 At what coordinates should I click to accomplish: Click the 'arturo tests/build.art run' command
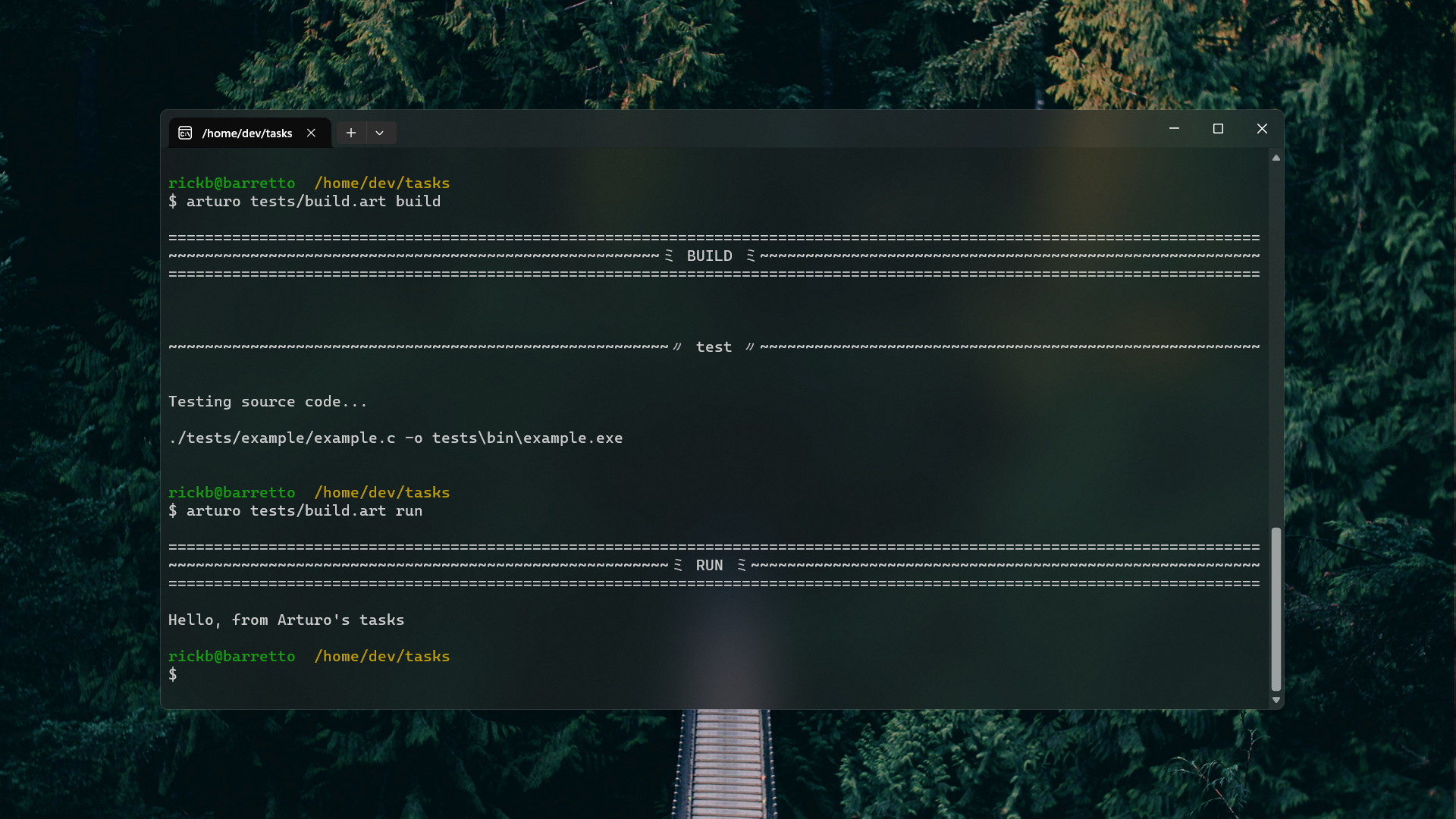pos(303,511)
